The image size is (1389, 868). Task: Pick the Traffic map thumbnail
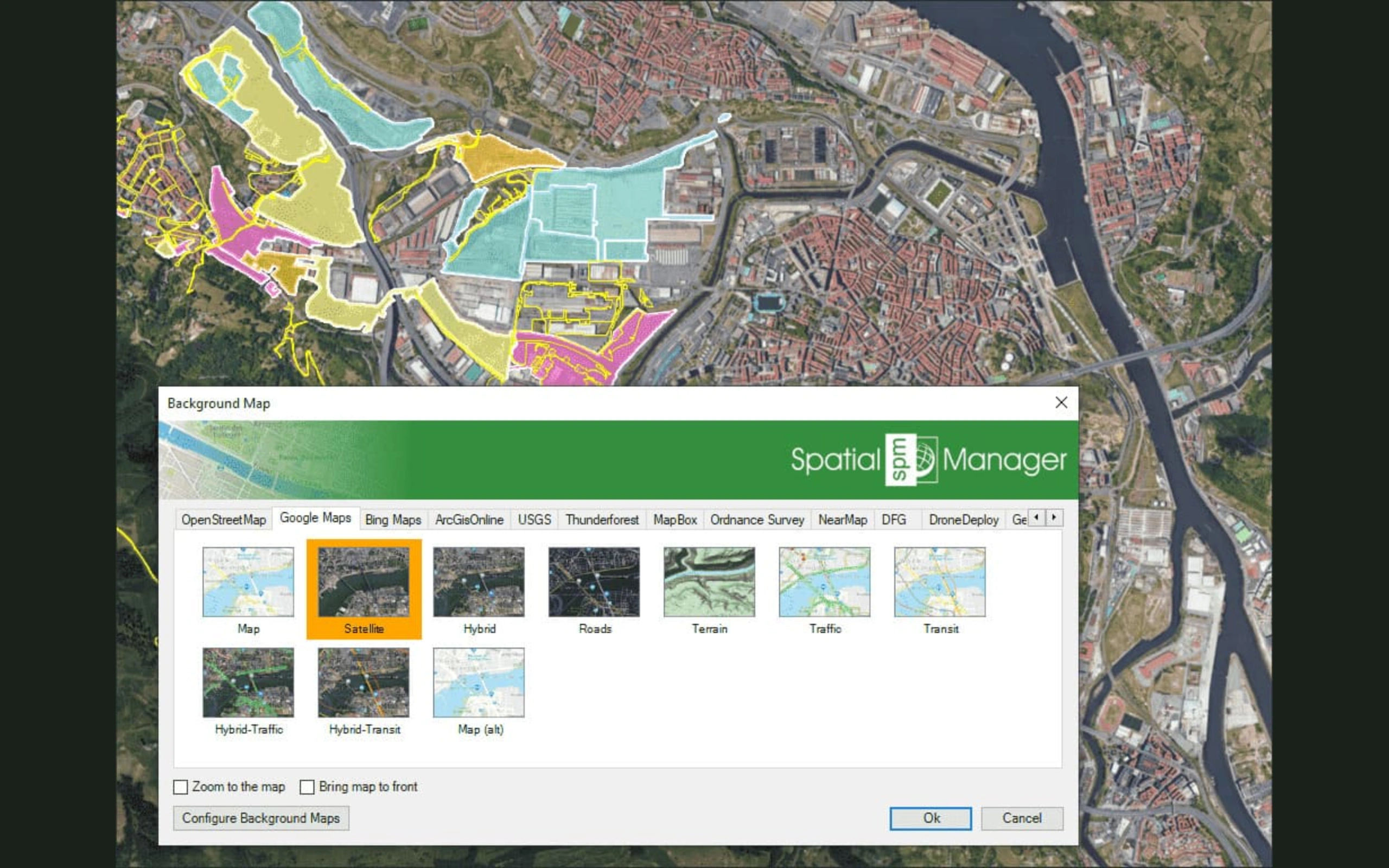pos(825,582)
